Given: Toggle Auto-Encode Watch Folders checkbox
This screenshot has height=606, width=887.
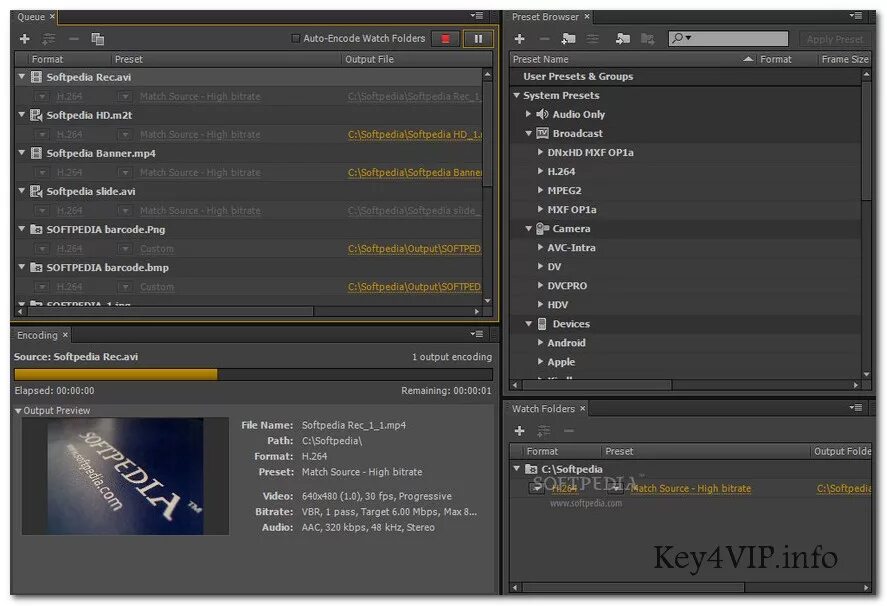Looking at the screenshot, I should 295,38.
